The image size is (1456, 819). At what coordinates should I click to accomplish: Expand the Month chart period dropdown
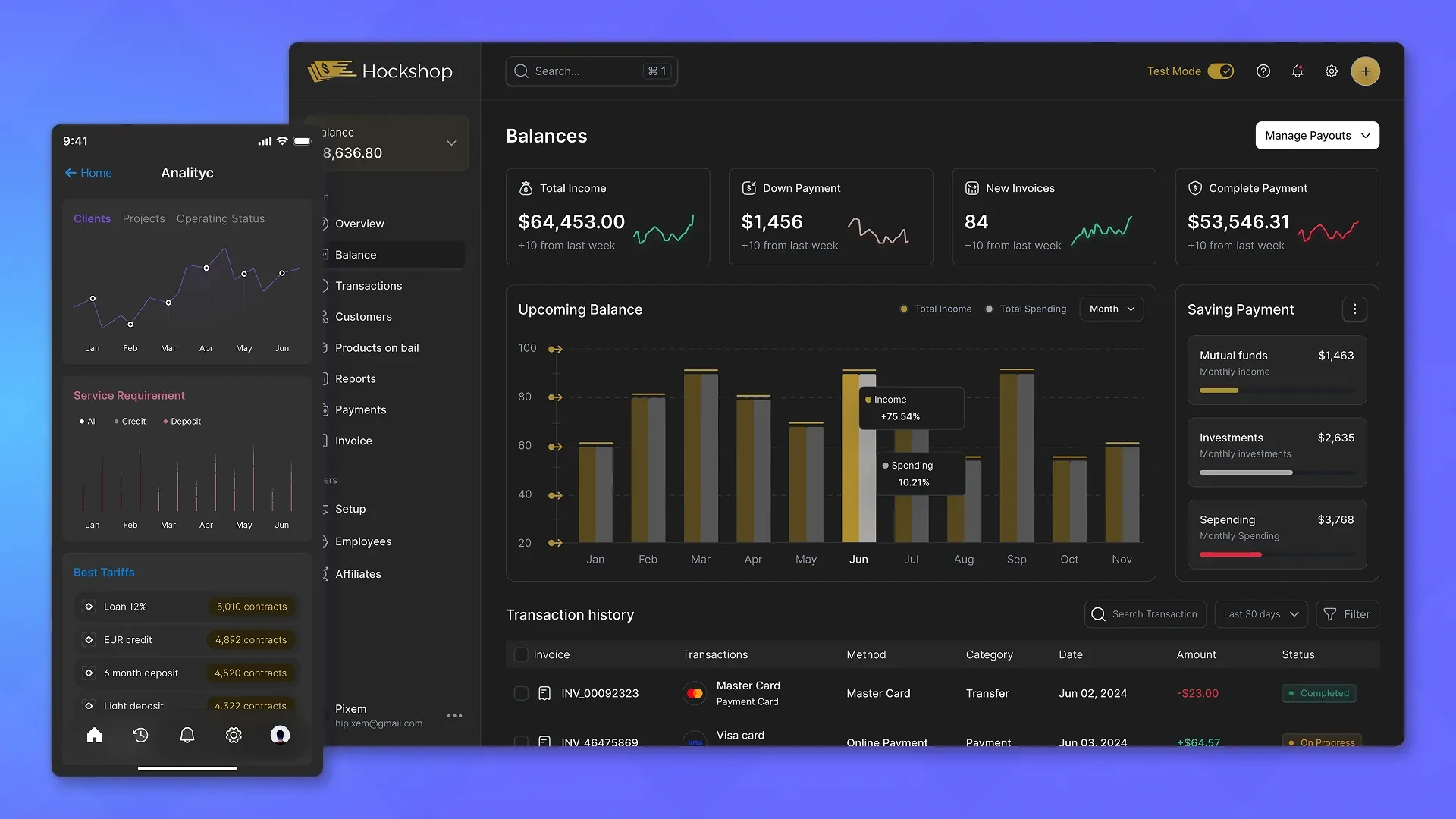pyautogui.click(x=1111, y=309)
